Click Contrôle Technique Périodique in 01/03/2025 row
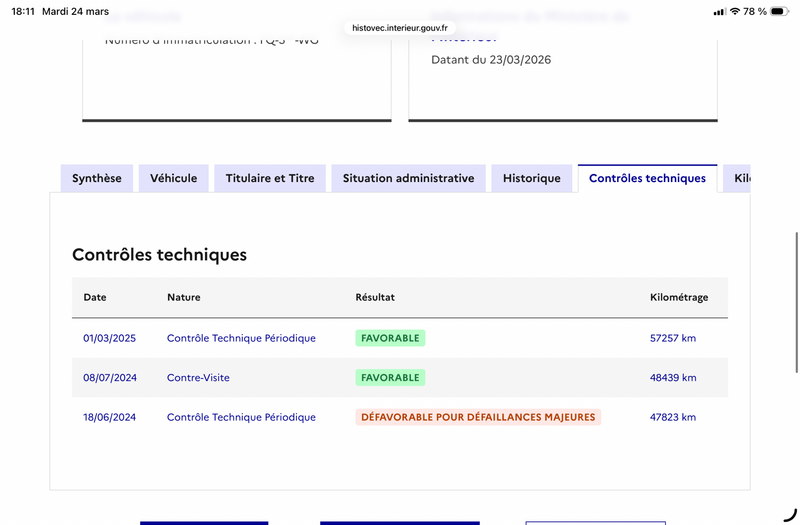Image resolution: width=800 pixels, height=525 pixels. [241, 338]
